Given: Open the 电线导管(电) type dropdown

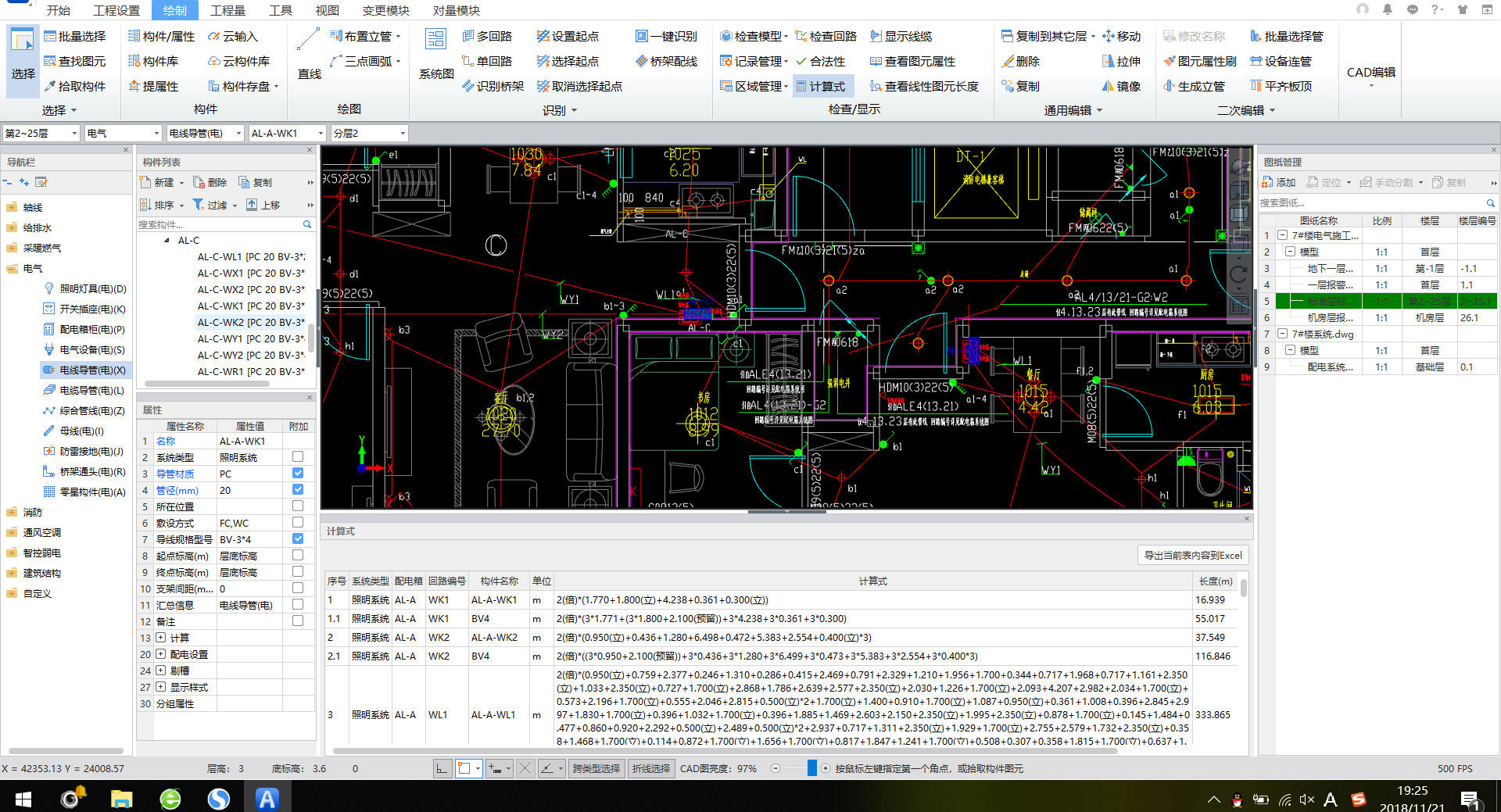Looking at the screenshot, I should pos(206,134).
